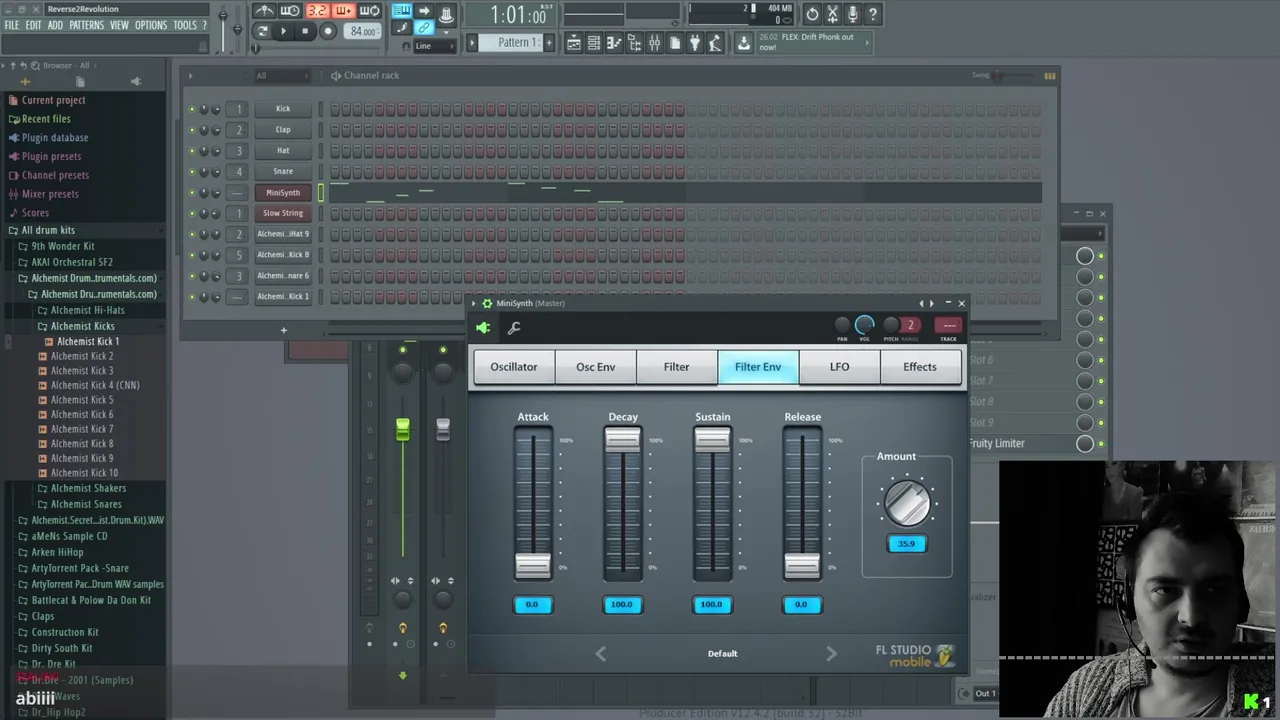This screenshot has width=1280, height=720.
Task: Click the green plug icon in MiniSynth
Action: click(484, 327)
